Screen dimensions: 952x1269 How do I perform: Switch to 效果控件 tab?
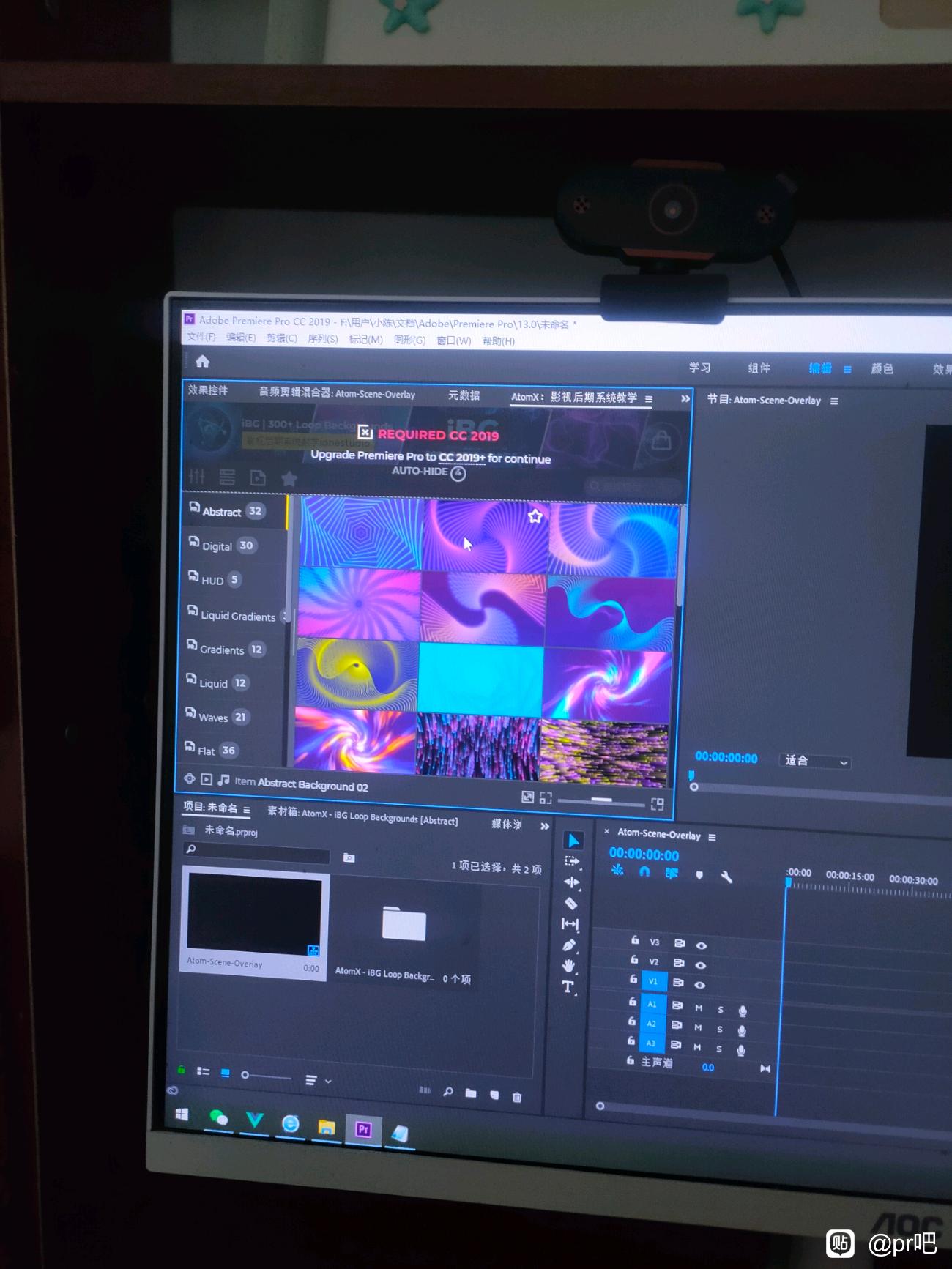pyautogui.click(x=207, y=390)
